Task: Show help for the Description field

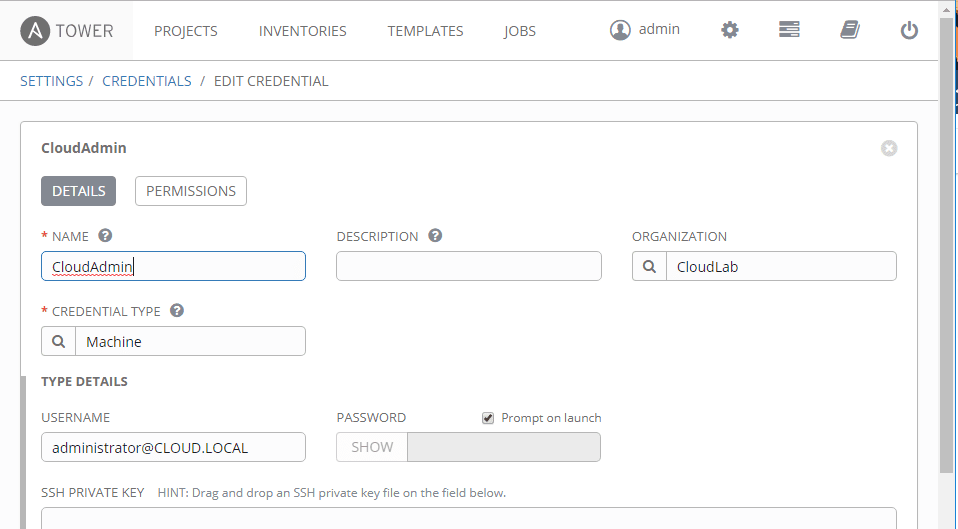Action: pos(435,236)
